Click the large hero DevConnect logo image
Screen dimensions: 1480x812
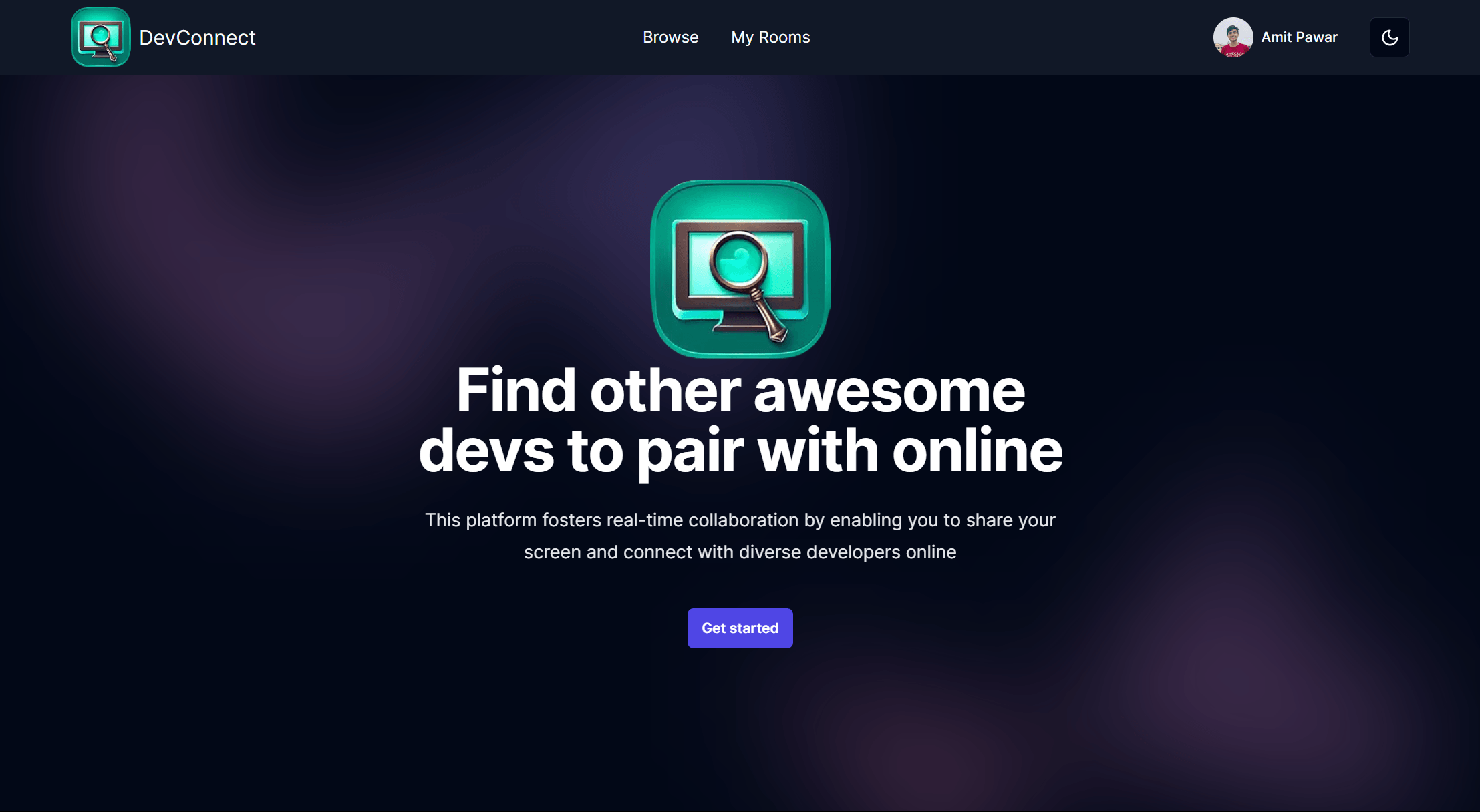coord(740,268)
